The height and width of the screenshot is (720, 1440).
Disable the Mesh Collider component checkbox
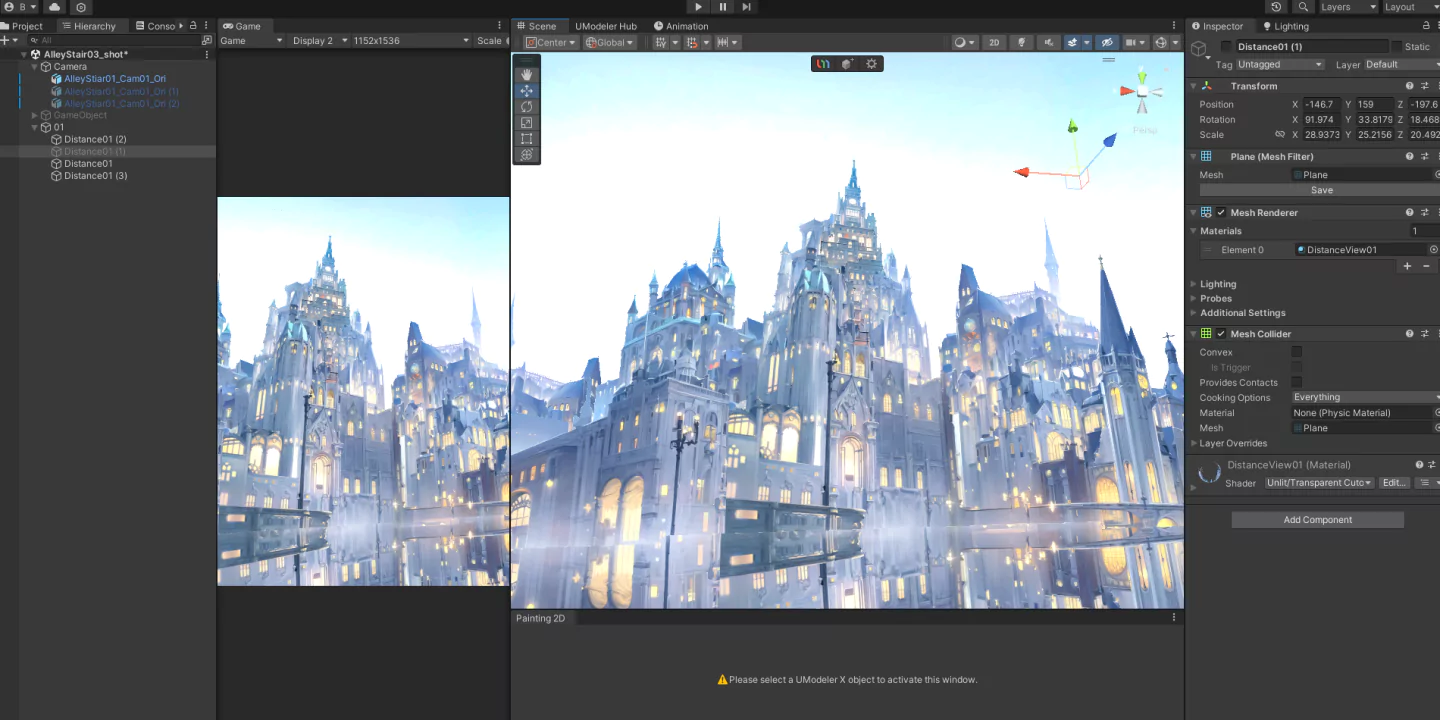[1221, 334]
